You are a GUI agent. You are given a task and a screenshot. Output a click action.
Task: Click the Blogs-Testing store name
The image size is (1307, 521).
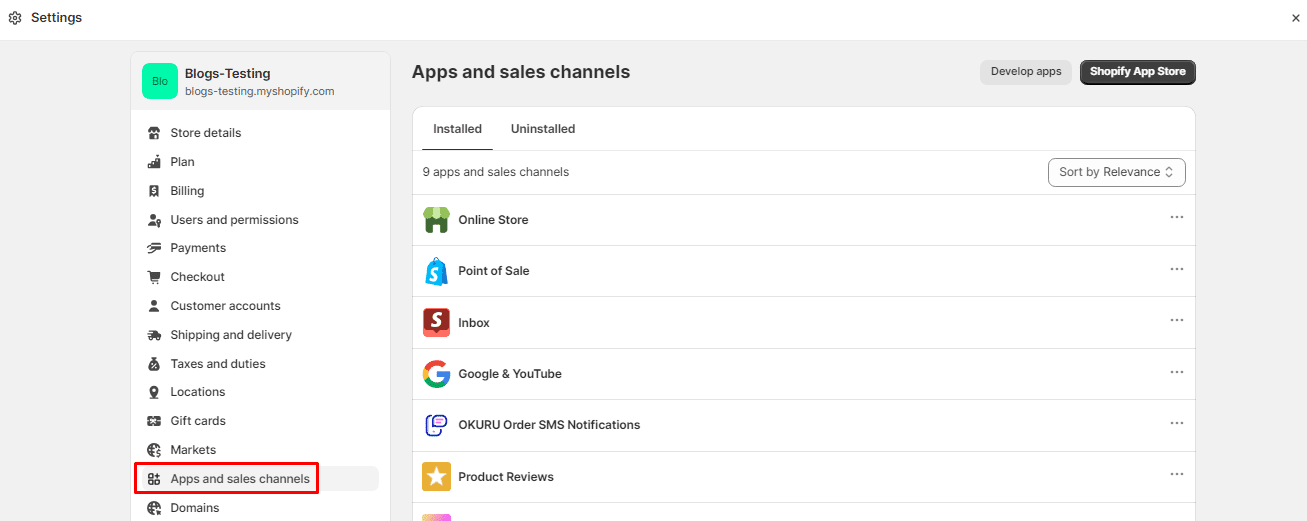228,74
